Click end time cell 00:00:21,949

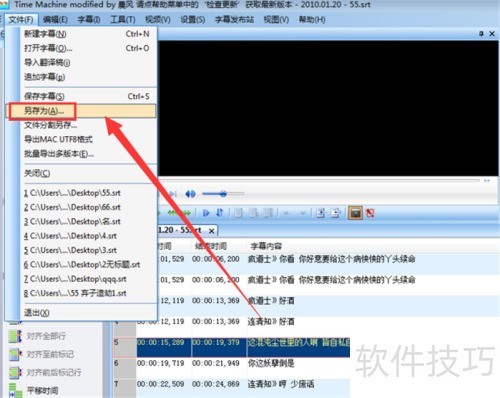pos(216,363)
